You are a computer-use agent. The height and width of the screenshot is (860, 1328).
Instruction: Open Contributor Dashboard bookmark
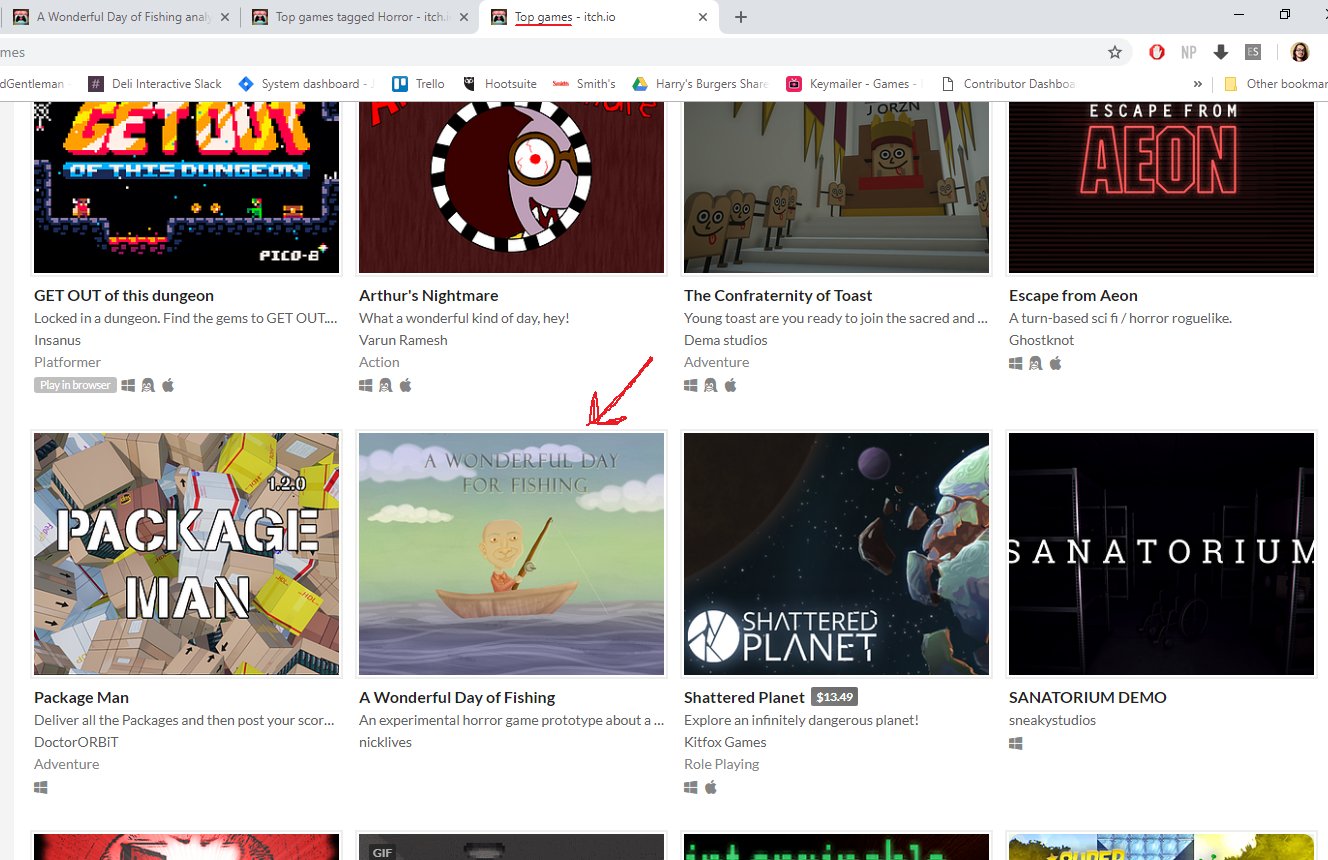tap(1007, 84)
